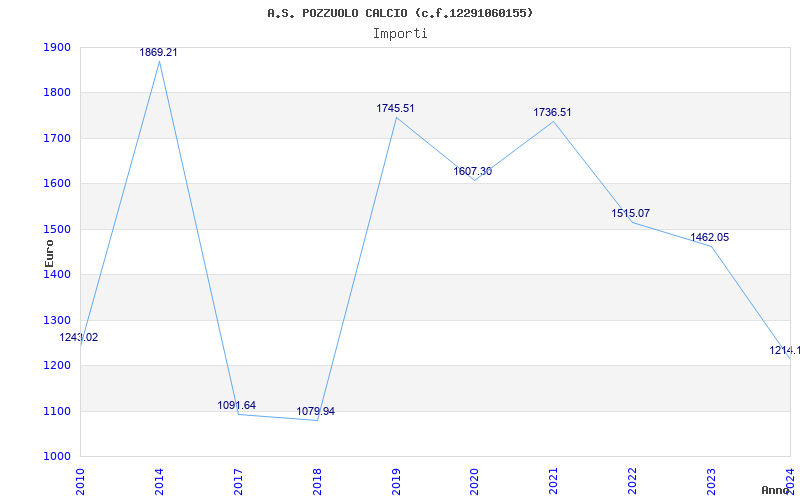
Task: Click the 1200 y-axis value
Action: pyautogui.click(x=57, y=366)
